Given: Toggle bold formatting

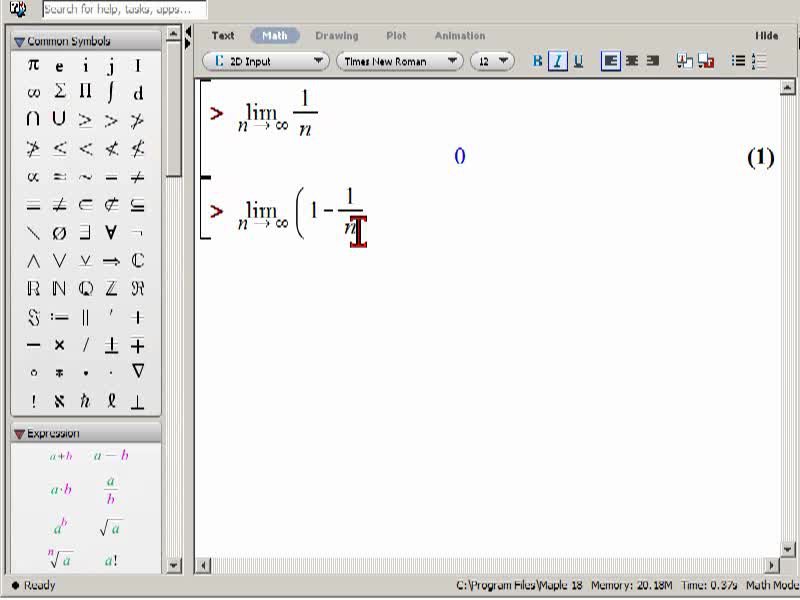Looking at the screenshot, I should click(x=537, y=61).
